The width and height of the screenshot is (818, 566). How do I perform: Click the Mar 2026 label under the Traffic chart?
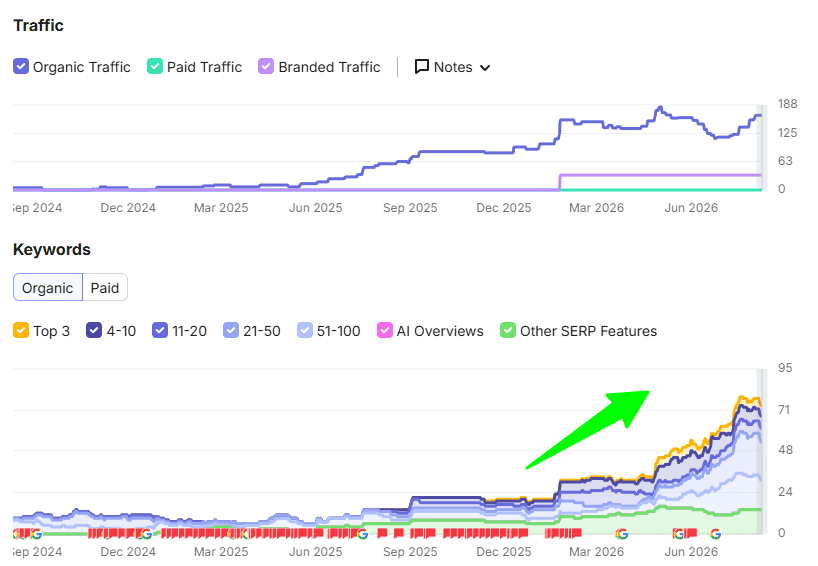coord(596,208)
